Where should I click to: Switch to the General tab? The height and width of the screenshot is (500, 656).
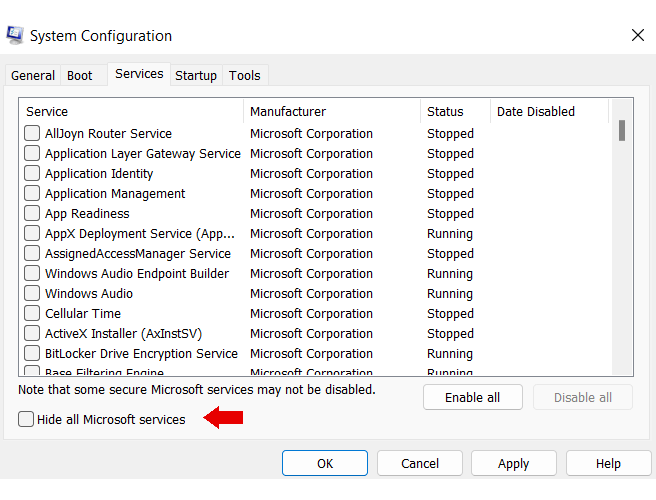pos(33,76)
